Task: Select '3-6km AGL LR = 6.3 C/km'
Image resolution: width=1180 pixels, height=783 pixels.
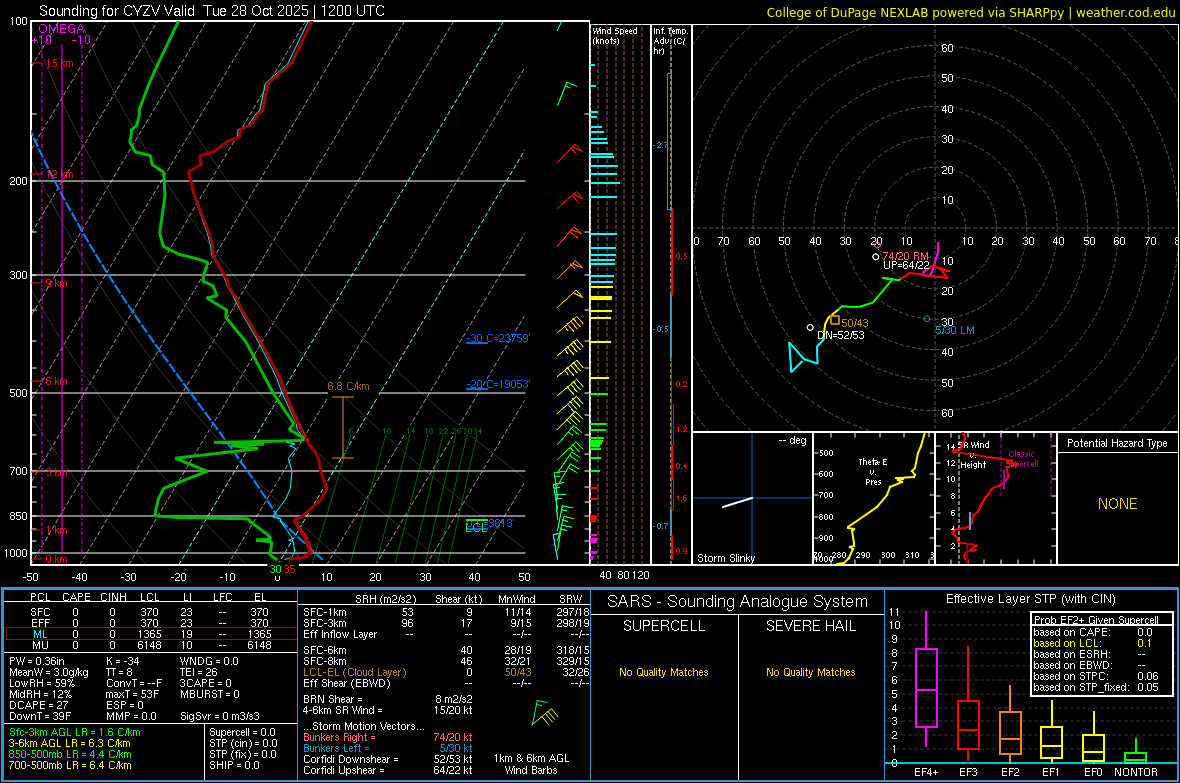Action: coord(70,743)
